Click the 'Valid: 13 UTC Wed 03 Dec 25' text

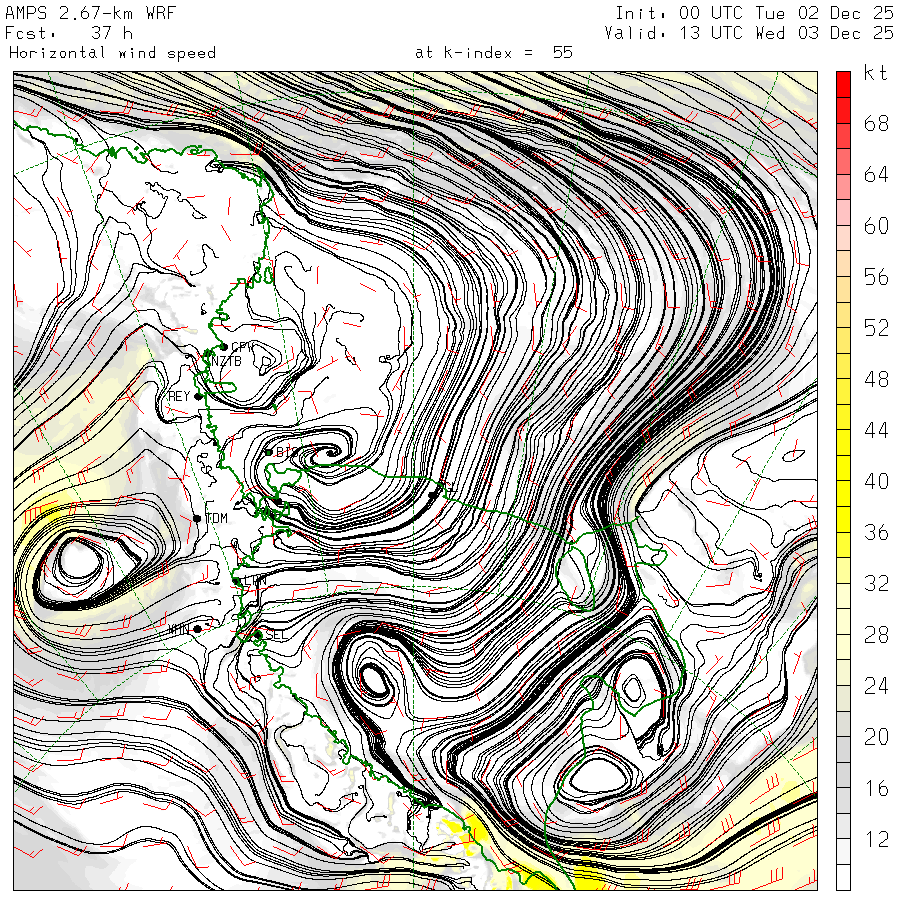click(749, 33)
